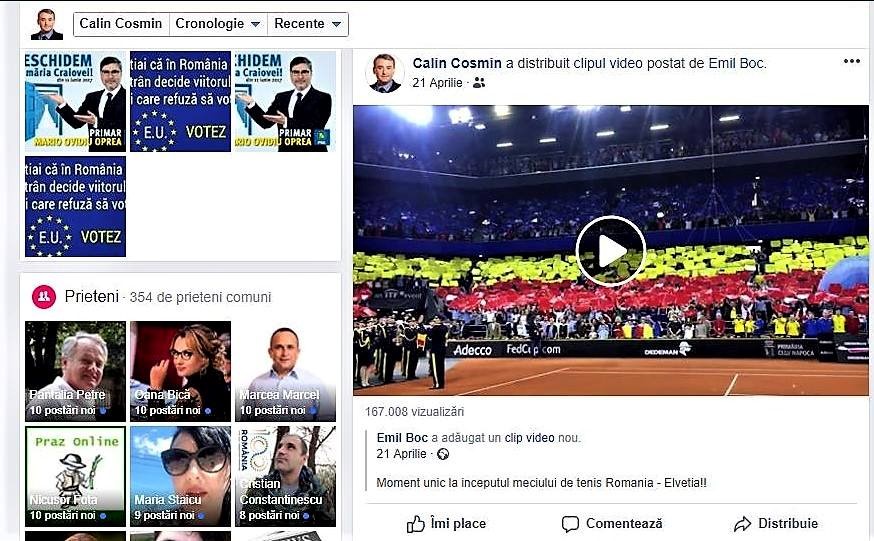Open Calin Cosmin's profile picture in the top bar

coord(46,25)
